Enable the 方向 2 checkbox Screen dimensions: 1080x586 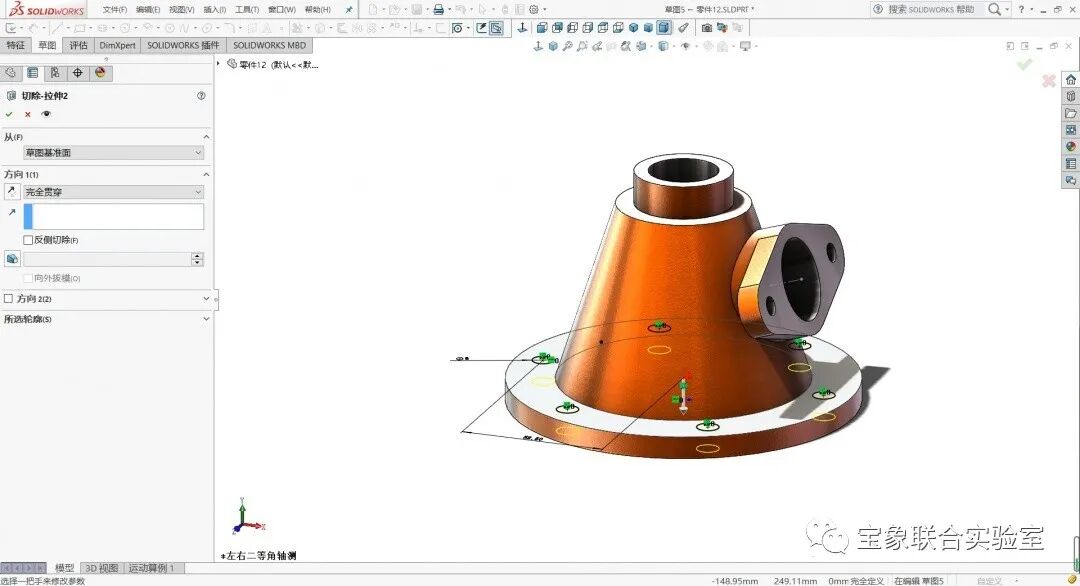9,298
